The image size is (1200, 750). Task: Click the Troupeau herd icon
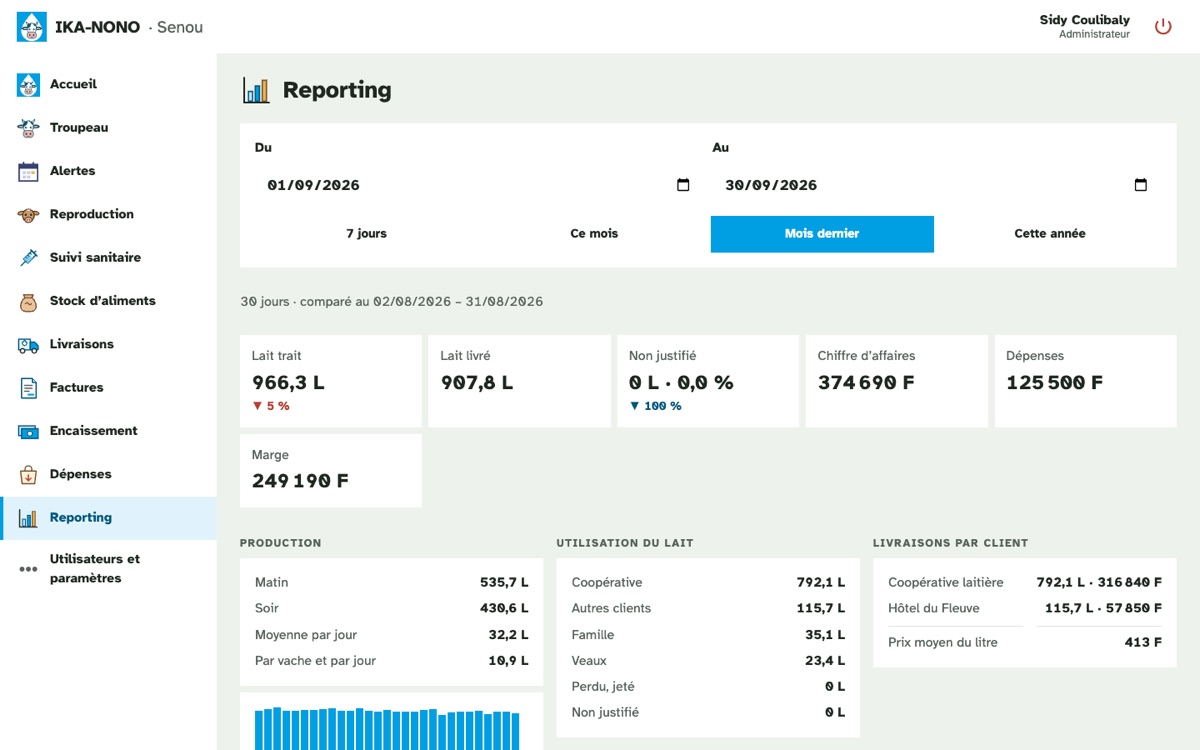(29, 128)
